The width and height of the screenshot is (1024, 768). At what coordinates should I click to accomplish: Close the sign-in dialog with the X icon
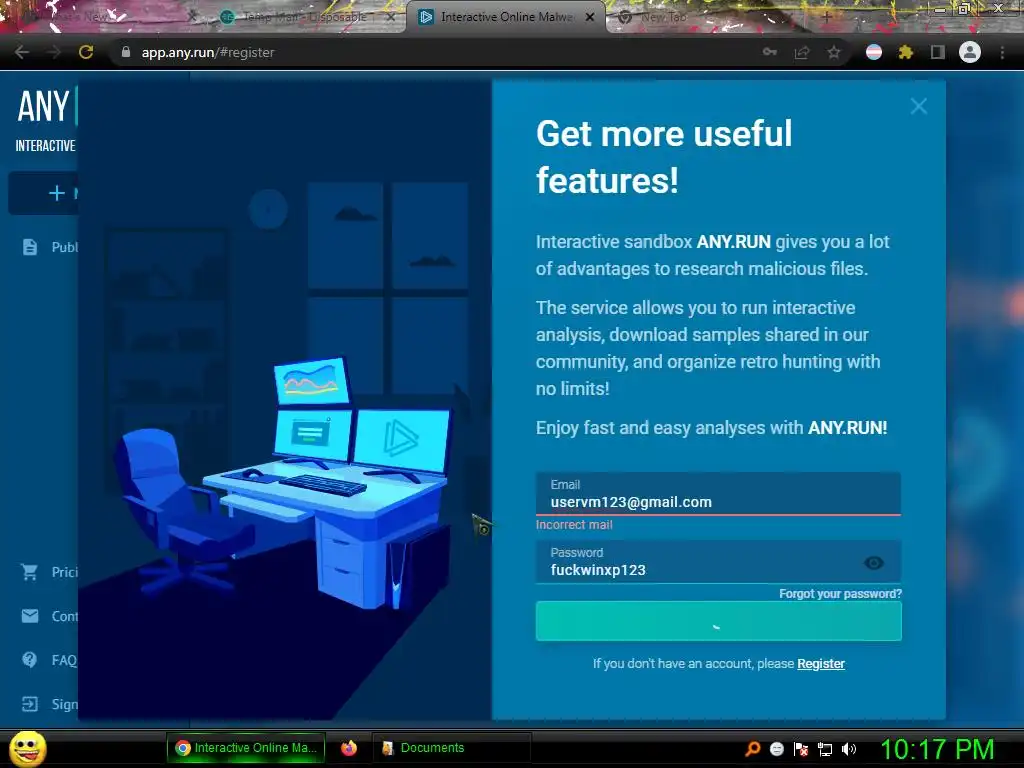[x=918, y=106]
